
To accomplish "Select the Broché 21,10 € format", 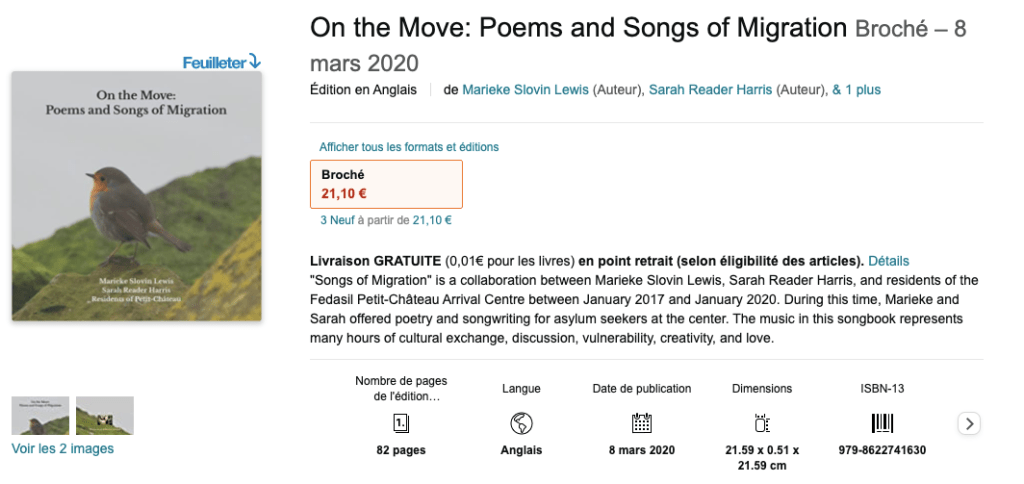I will pos(386,184).
